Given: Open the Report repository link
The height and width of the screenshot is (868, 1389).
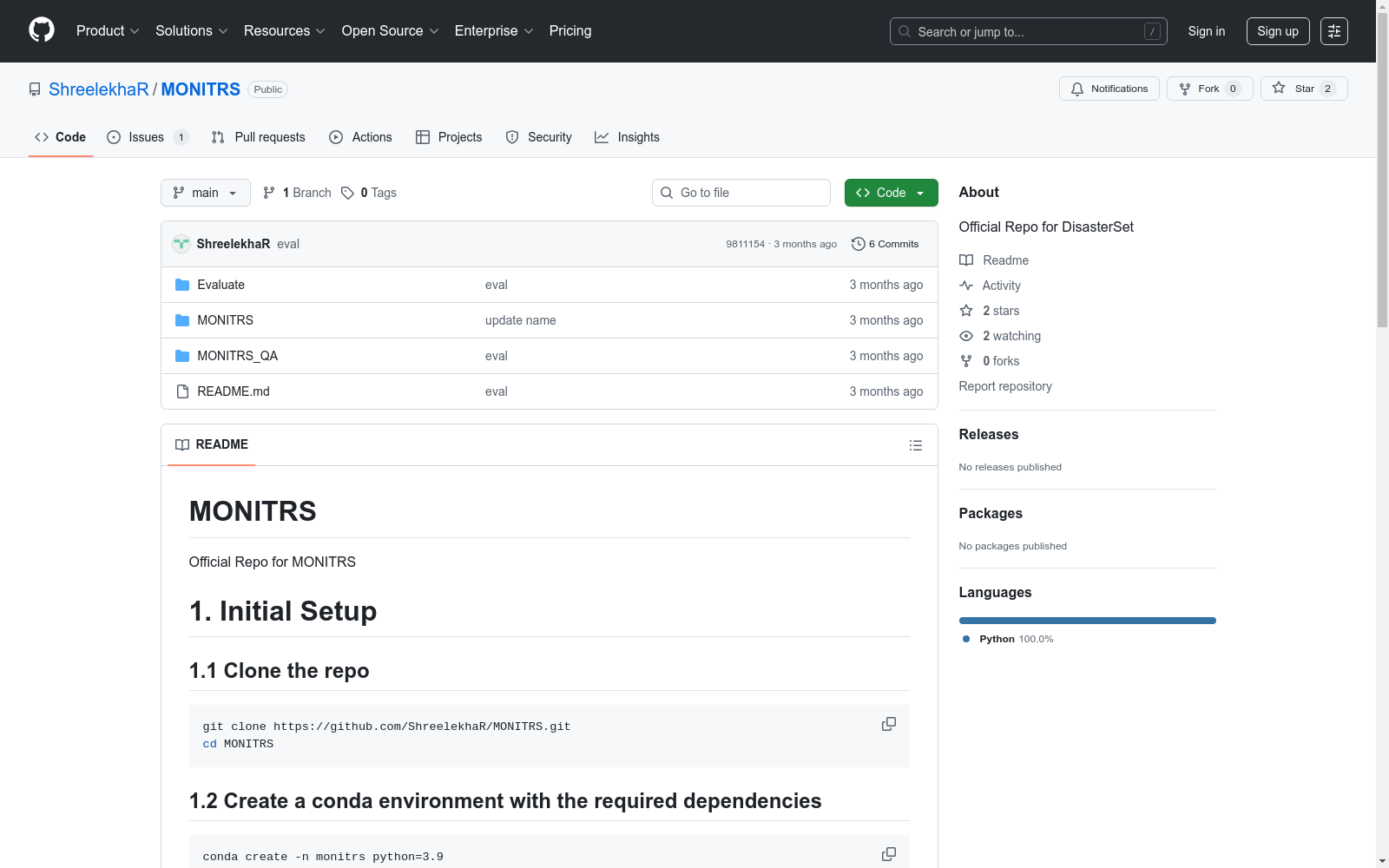Looking at the screenshot, I should [1005, 386].
